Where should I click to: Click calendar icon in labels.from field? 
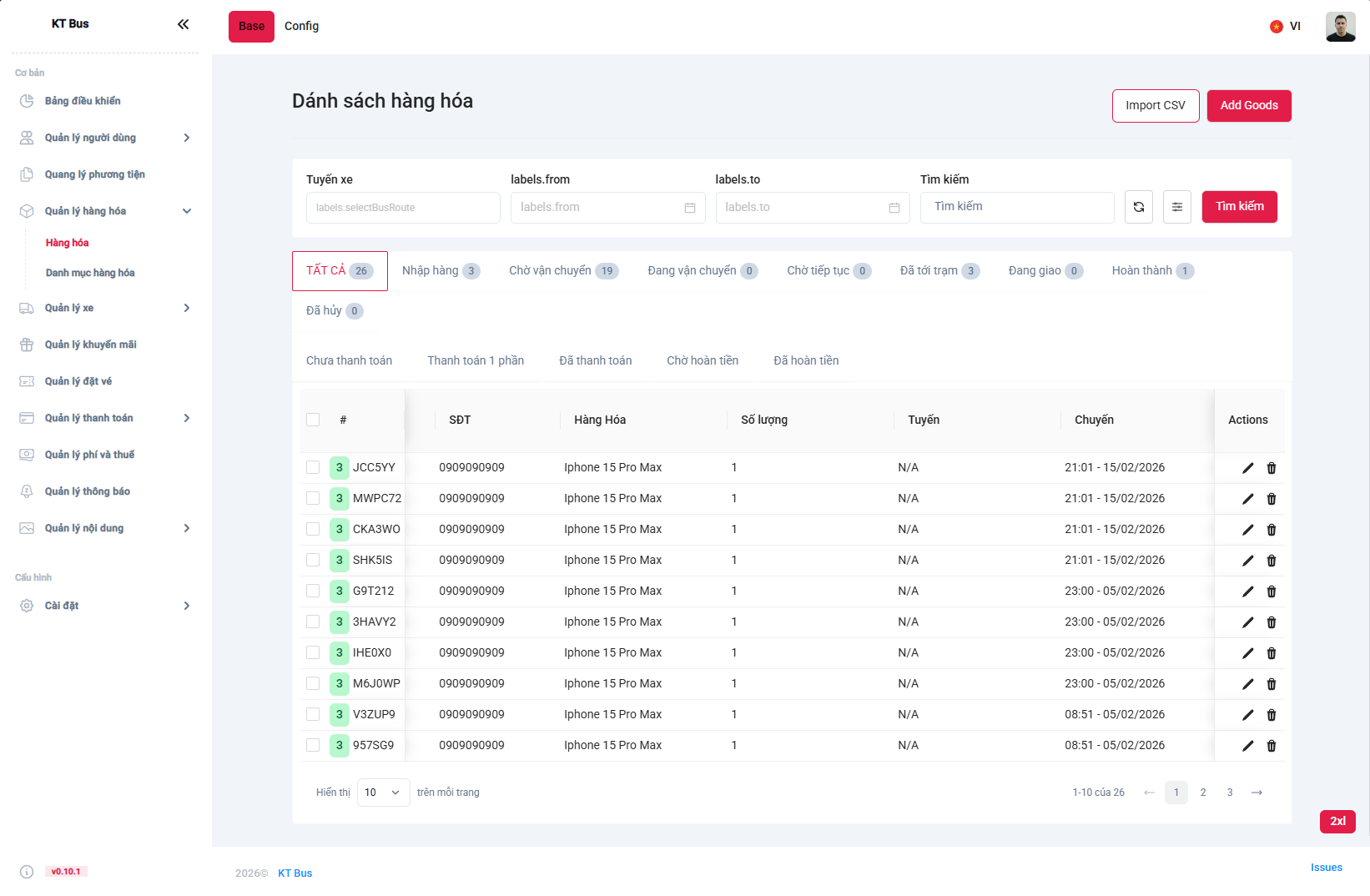[689, 208]
